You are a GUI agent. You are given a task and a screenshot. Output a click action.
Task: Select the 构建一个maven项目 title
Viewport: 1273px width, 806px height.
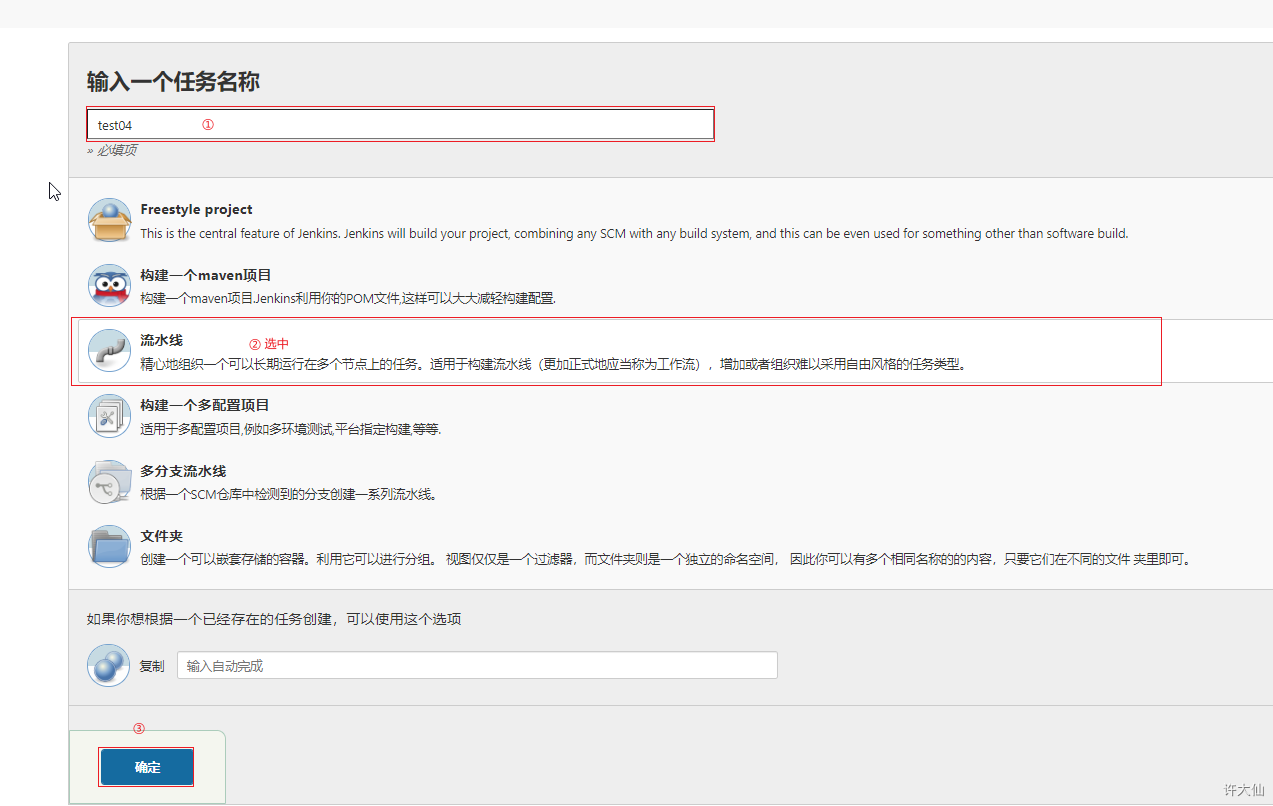pyautogui.click(x=206, y=275)
